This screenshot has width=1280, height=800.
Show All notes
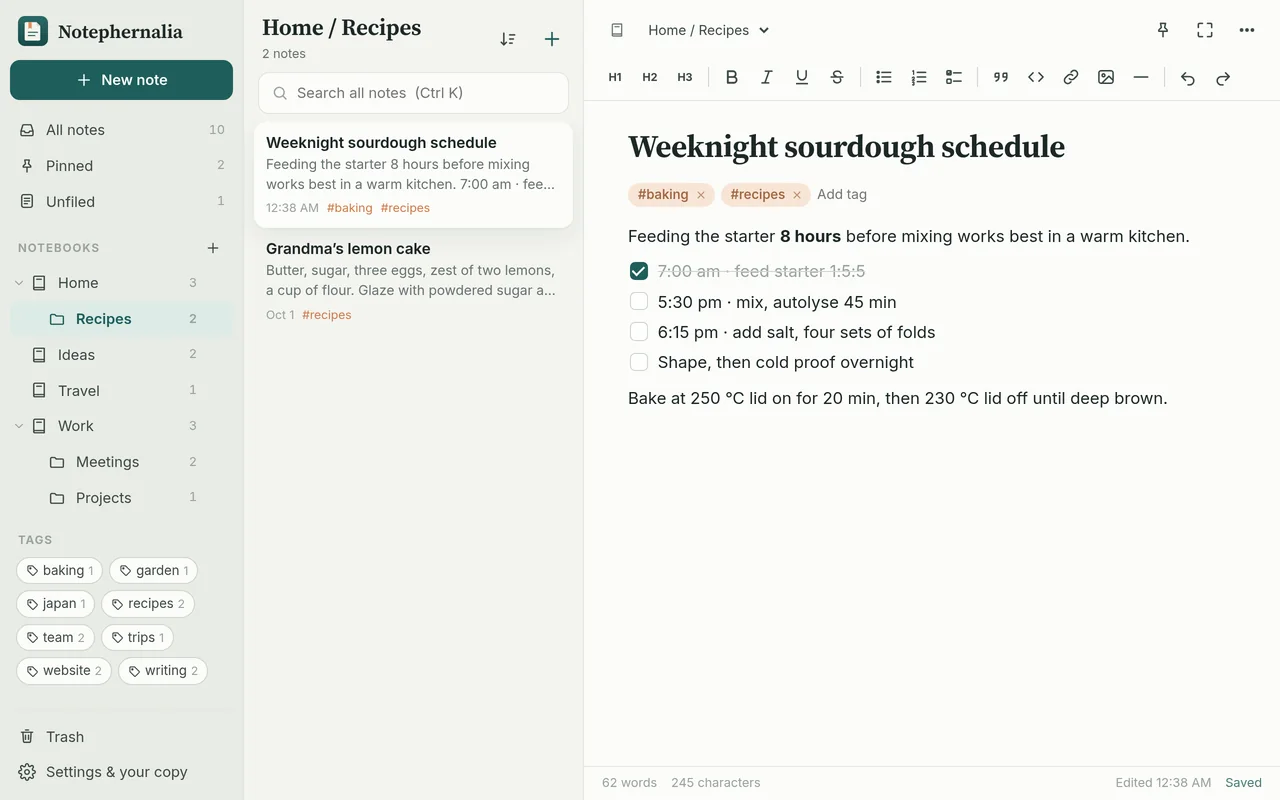pos(121,130)
